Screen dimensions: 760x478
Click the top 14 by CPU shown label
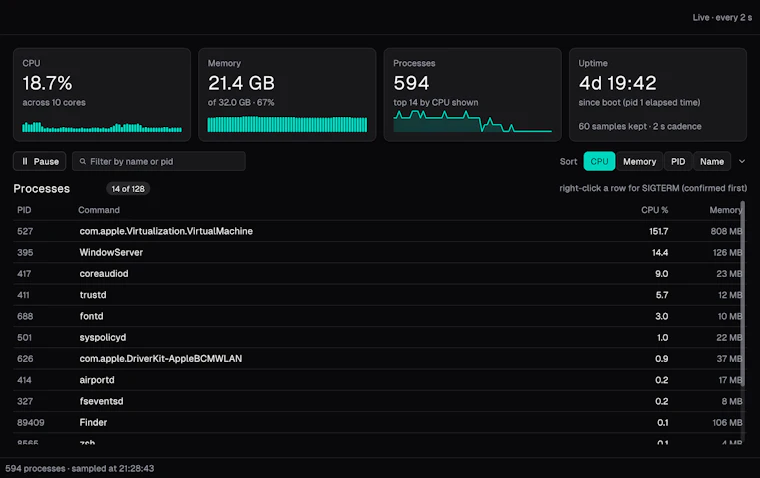tap(436, 102)
